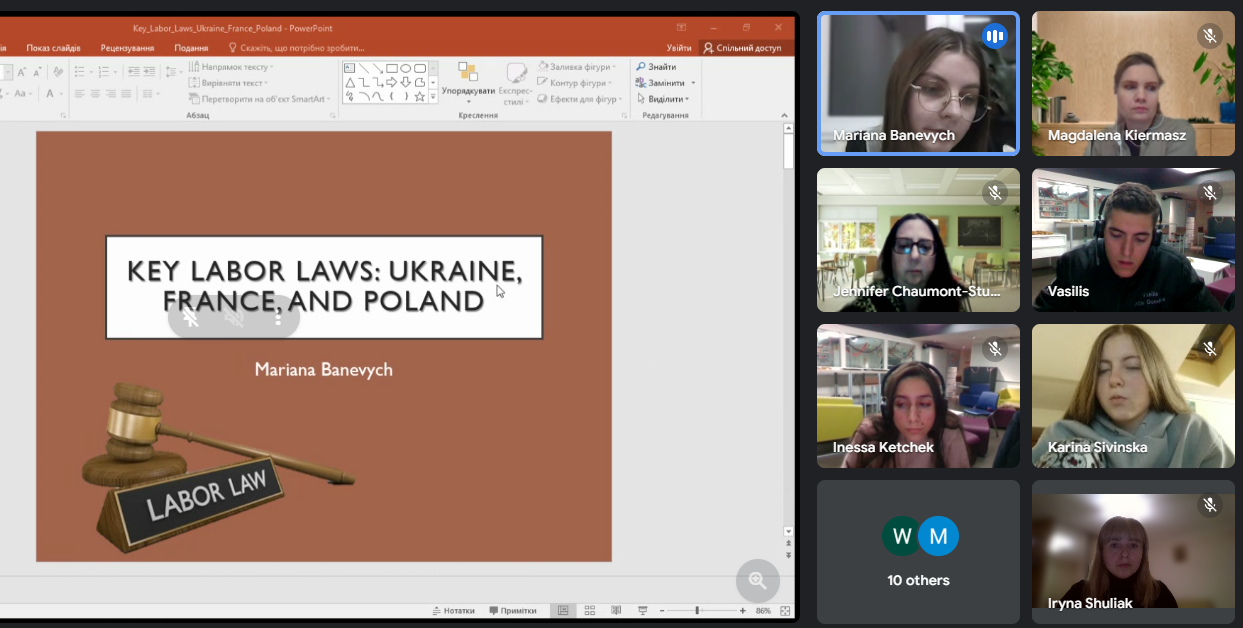Increase the font size in PowerPoint
This screenshot has width=1243, height=628.
click(21, 72)
